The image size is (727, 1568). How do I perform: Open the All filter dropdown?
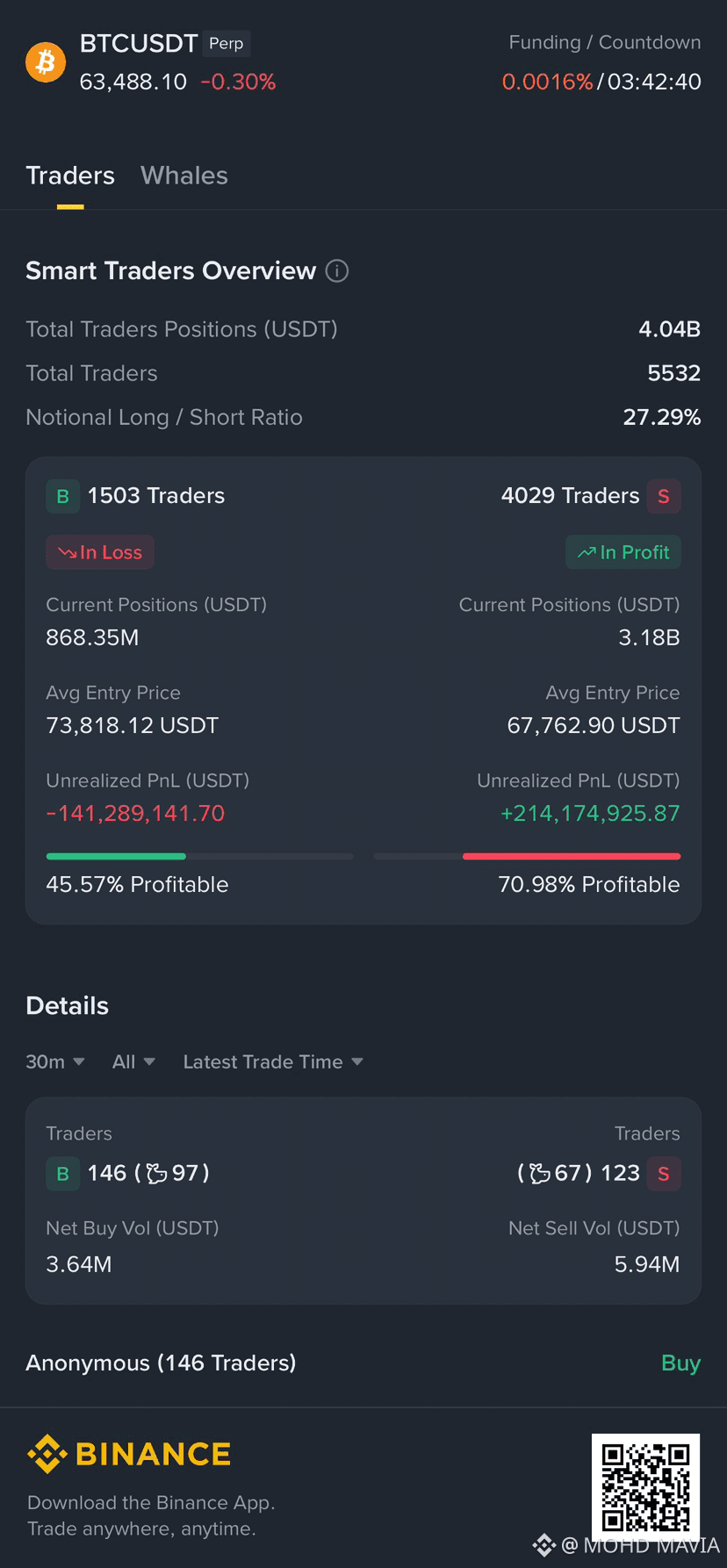click(133, 1061)
